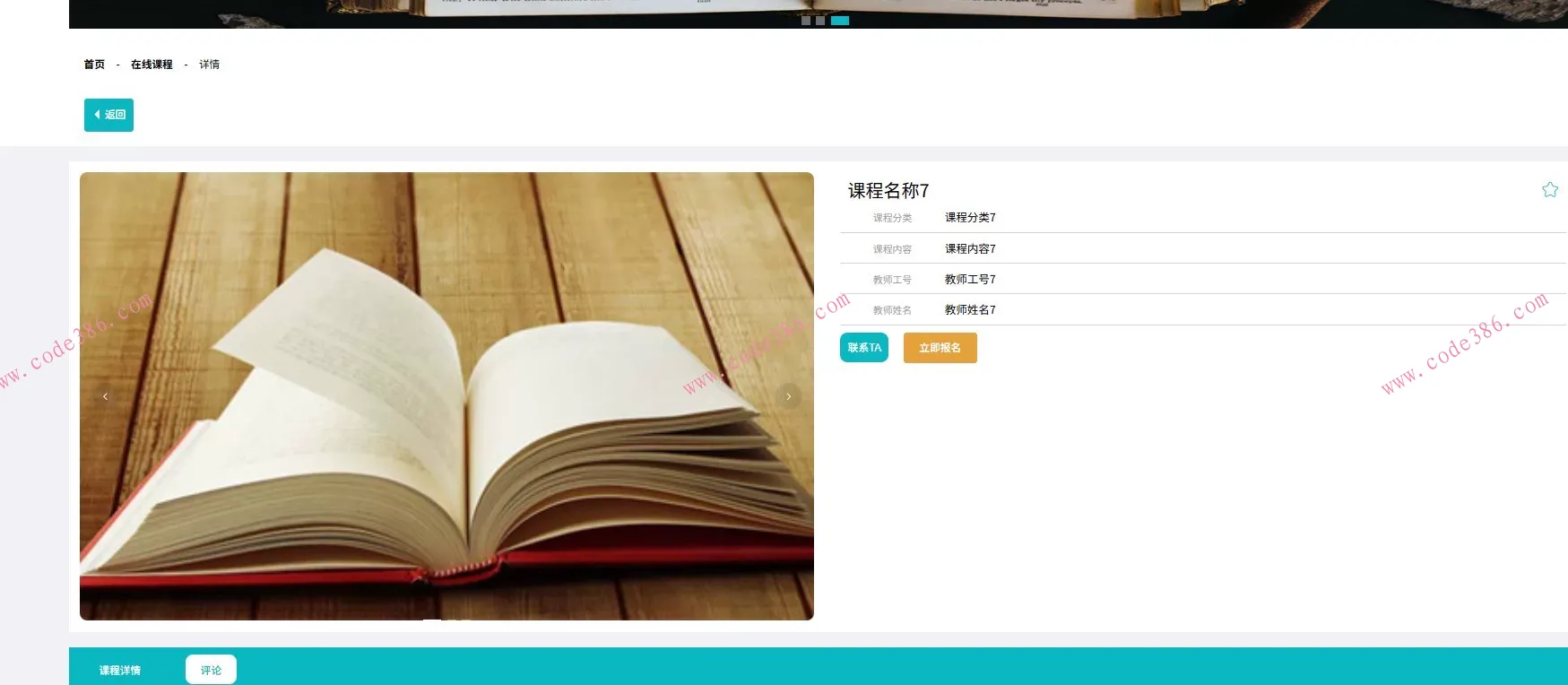1568x685 pixels.
Task: Open the 评论 tab
Action: tap(211, 670)
